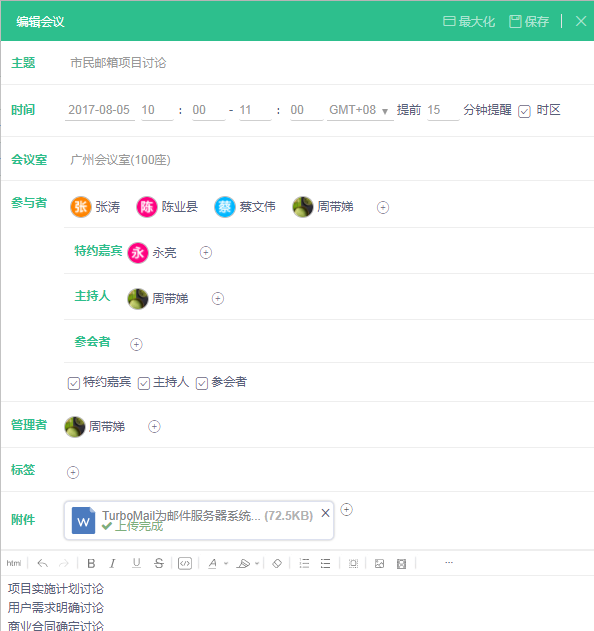Redo the last edit

[64, 563]
